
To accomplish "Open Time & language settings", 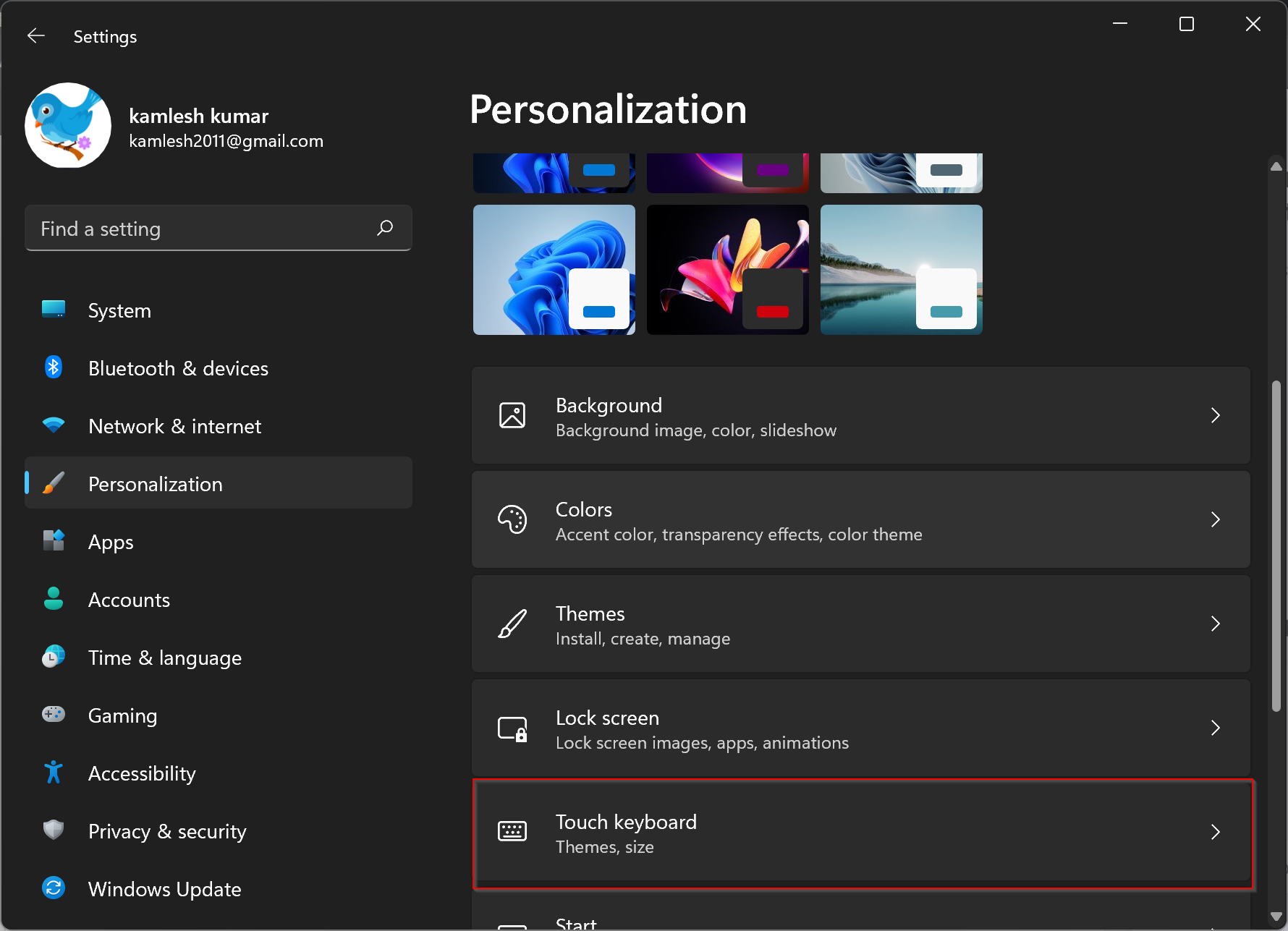I will pos(219,658).
